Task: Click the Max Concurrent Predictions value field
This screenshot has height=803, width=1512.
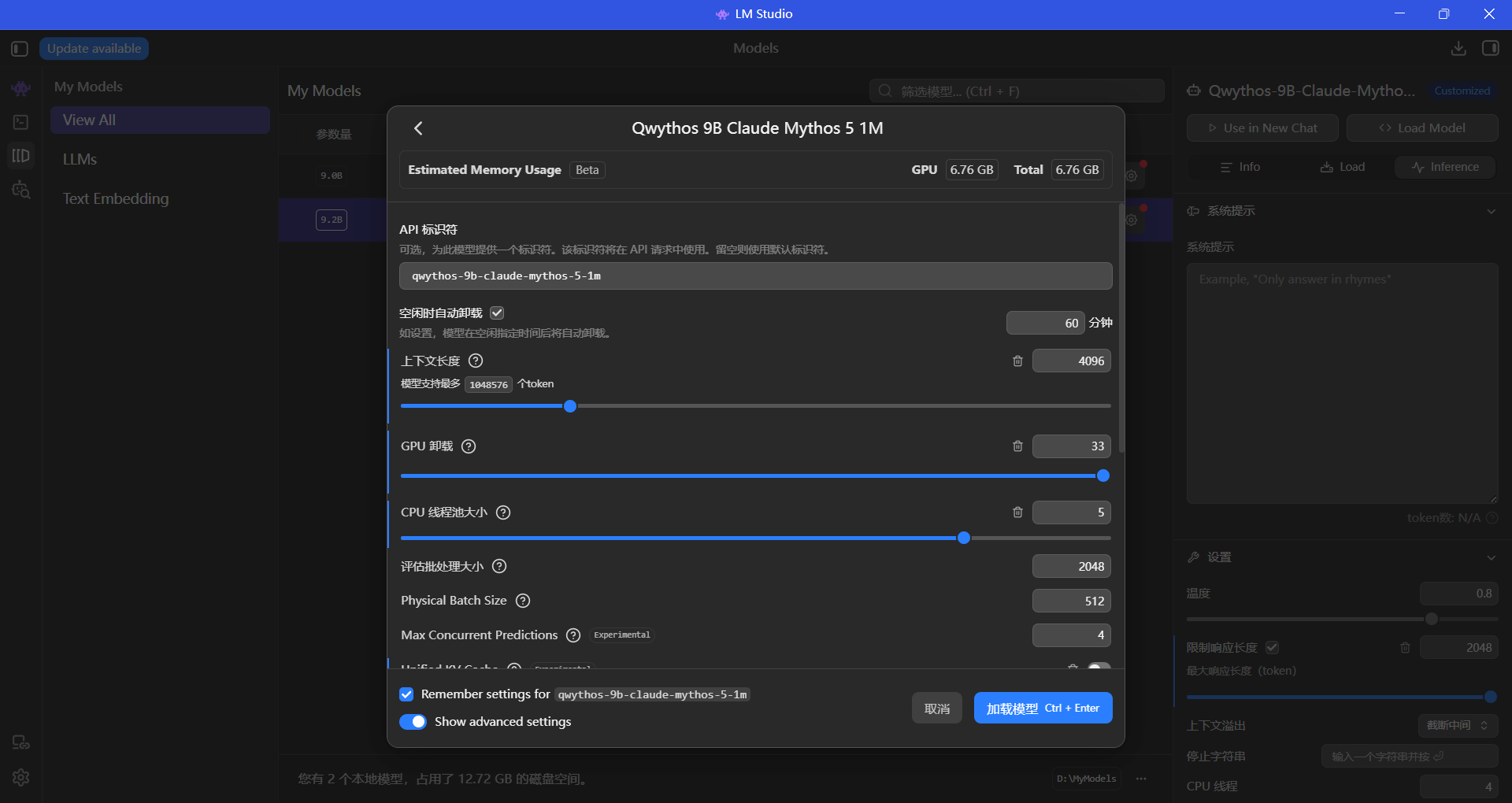Action: coord(1071,635)
